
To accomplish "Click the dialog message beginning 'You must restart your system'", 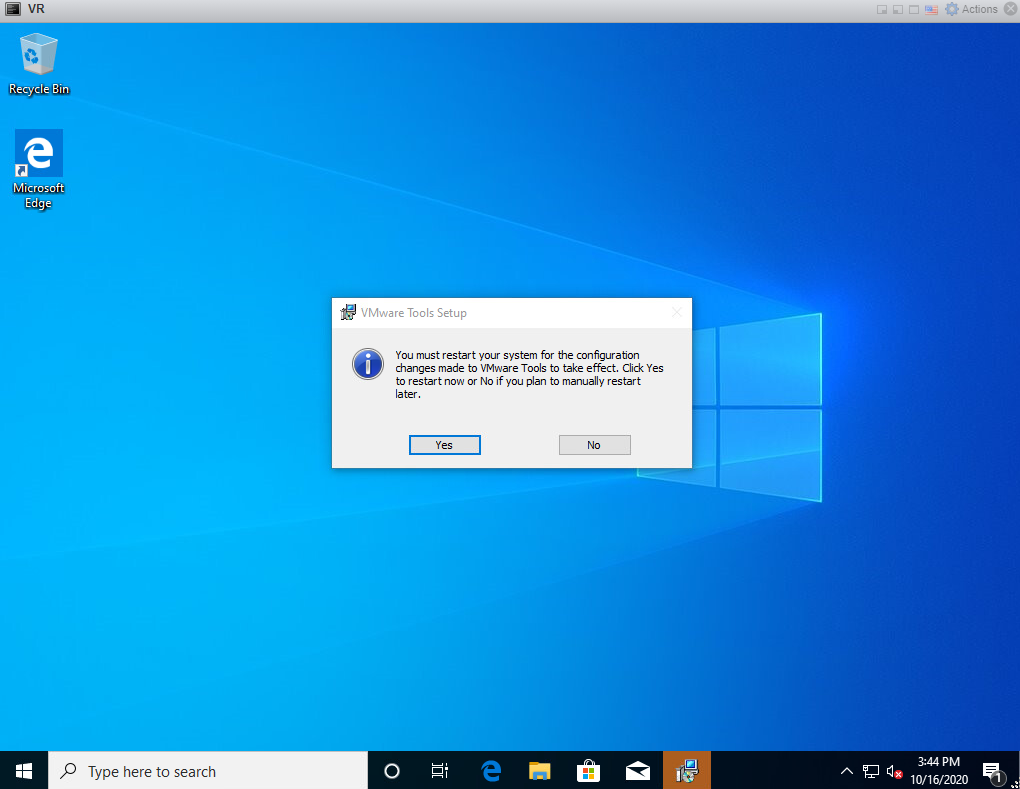I will [529, 374].
